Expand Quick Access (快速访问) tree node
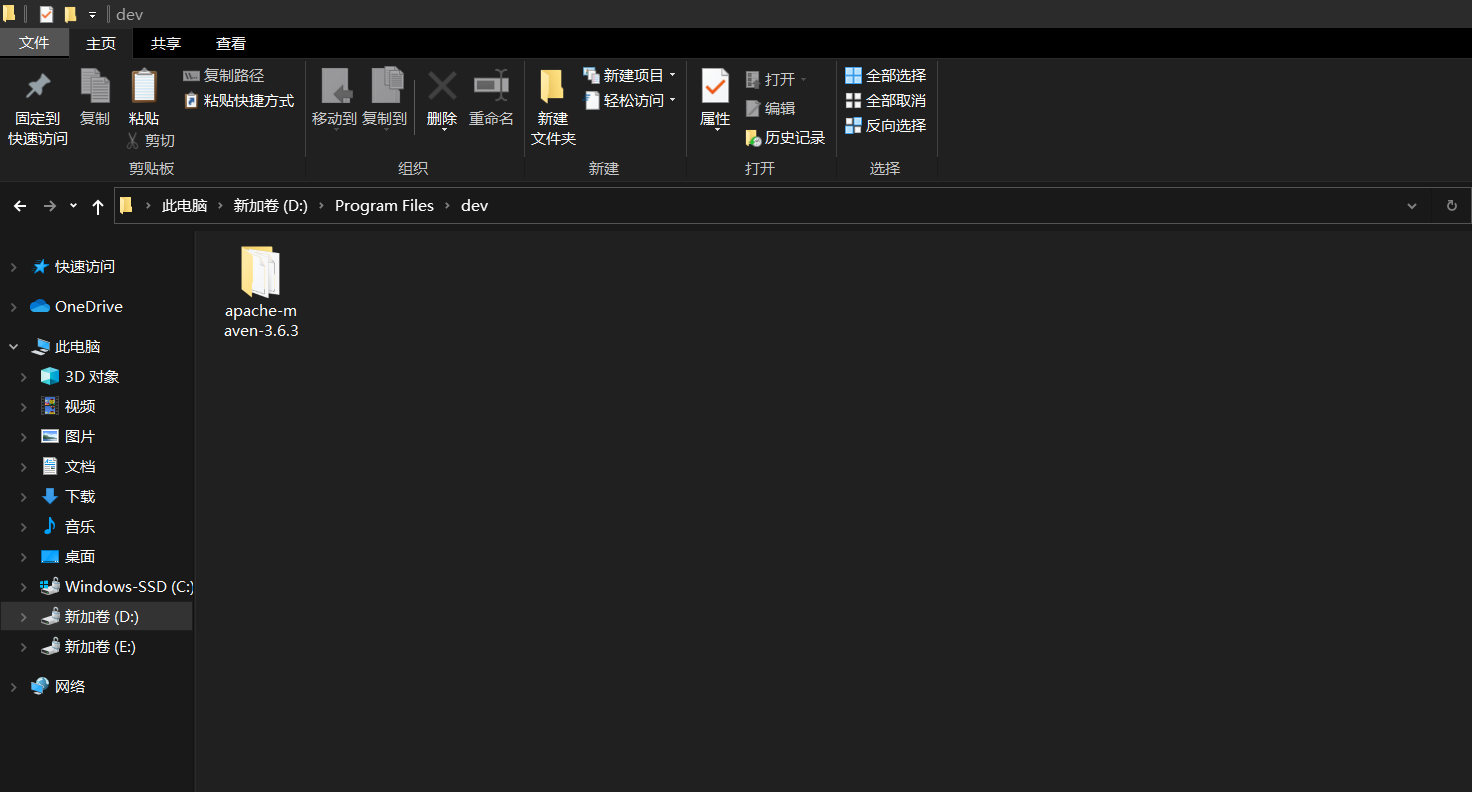The height and width of the screenshot is (792, 1472). (14, 267)
